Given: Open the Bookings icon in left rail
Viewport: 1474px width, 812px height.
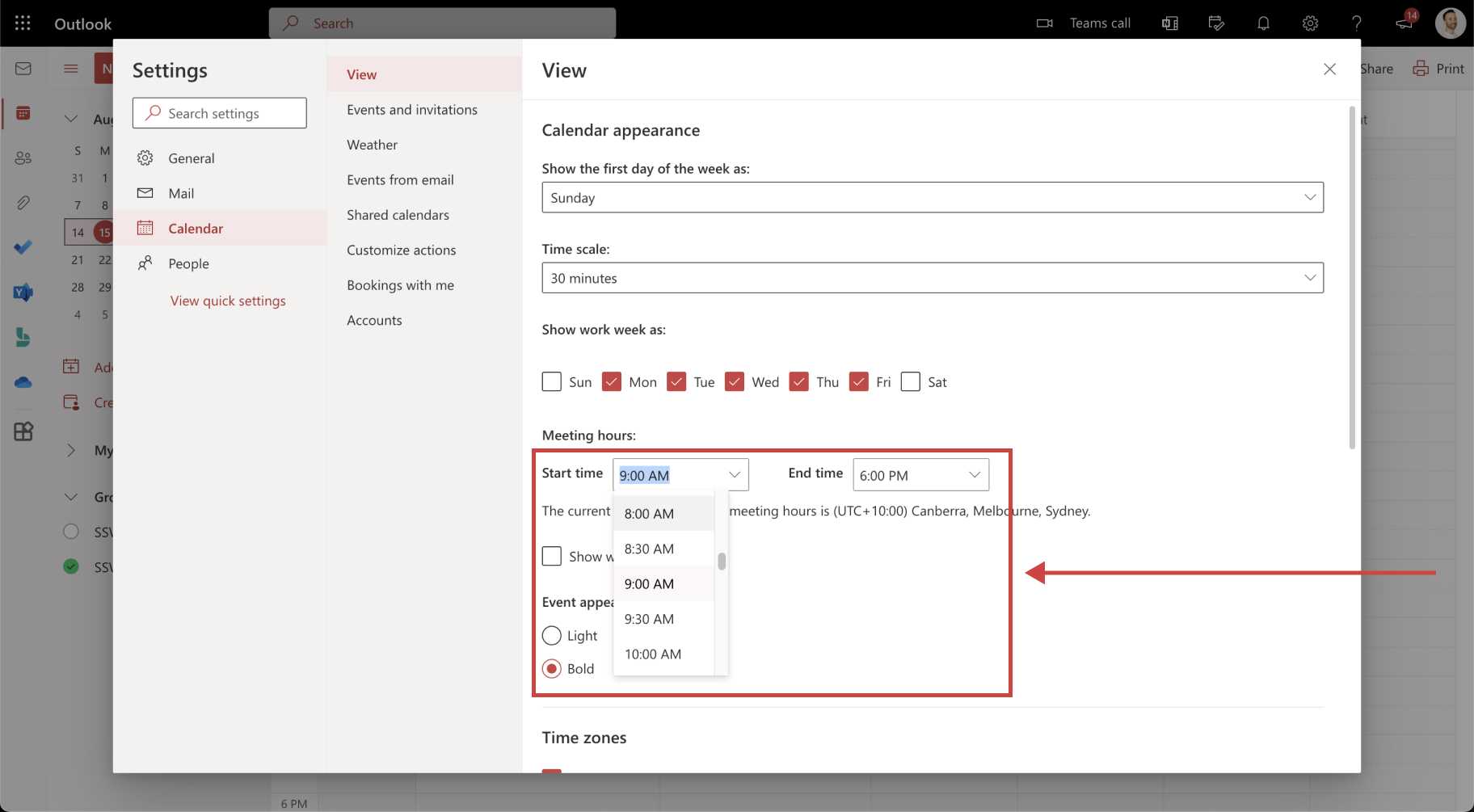Looking at the screenshot, I should tap(23, 337).
